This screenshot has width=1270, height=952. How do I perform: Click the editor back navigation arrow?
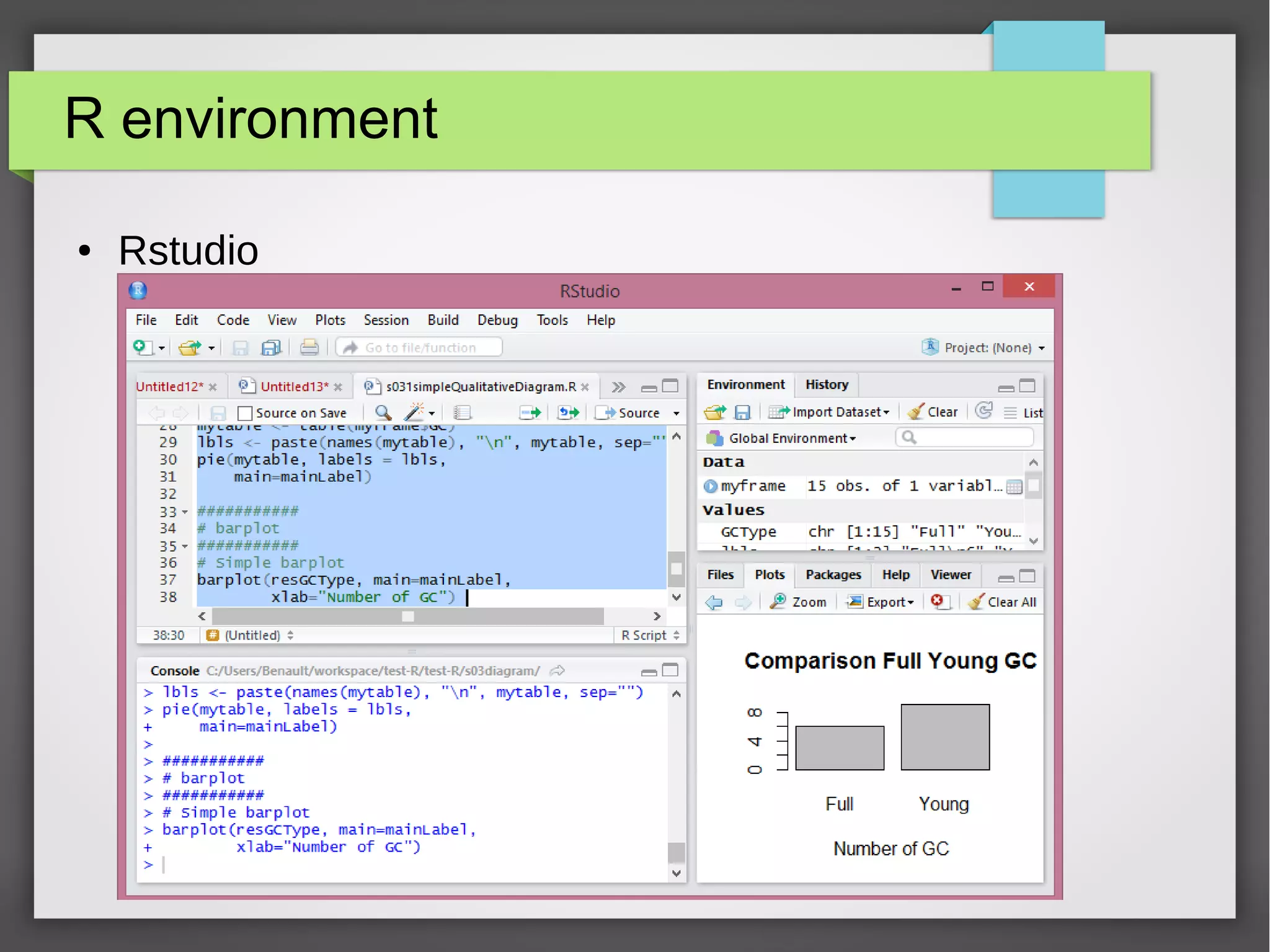coord(157,412)
